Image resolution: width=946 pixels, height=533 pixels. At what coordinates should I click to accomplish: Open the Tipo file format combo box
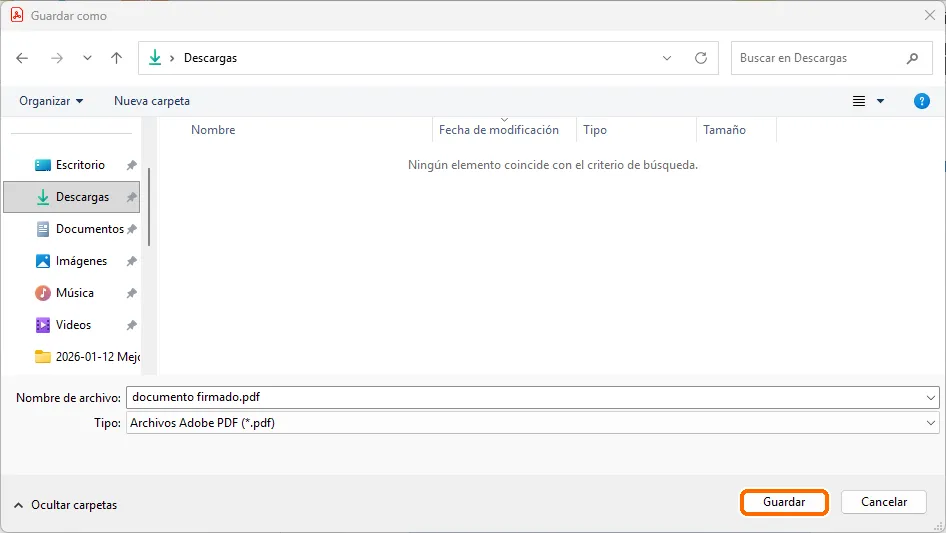point(533,423)
